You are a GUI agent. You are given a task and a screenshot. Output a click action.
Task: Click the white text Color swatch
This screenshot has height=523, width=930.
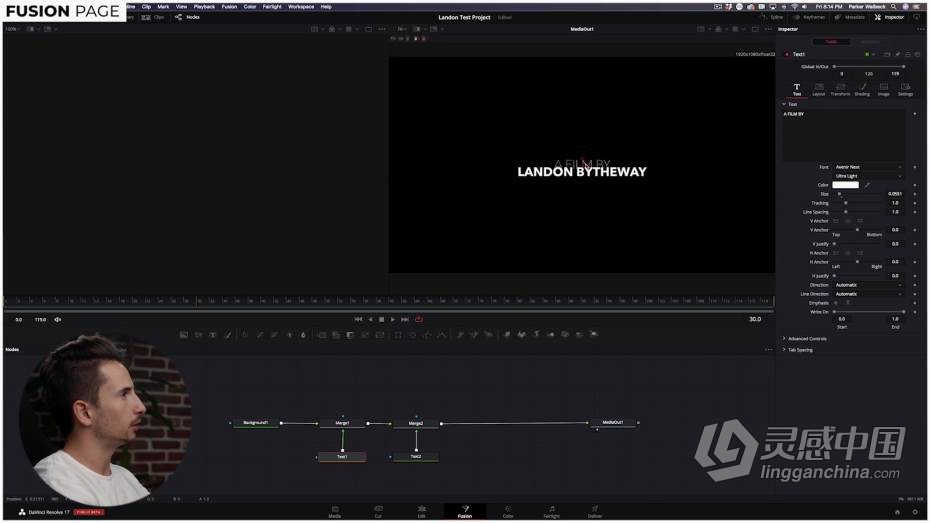[x=845, y=185]
